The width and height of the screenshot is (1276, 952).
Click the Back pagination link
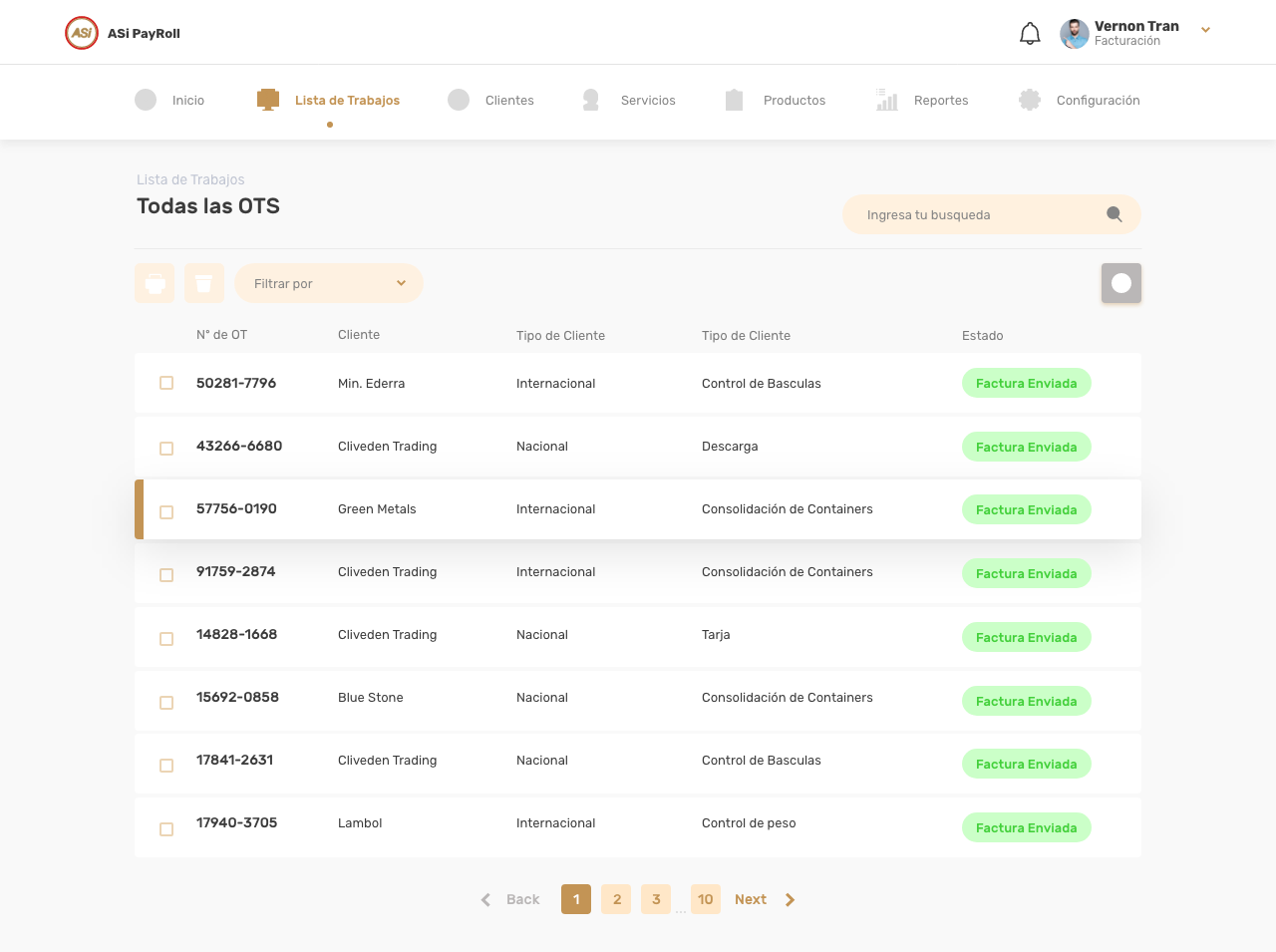[x=522, y=899]
